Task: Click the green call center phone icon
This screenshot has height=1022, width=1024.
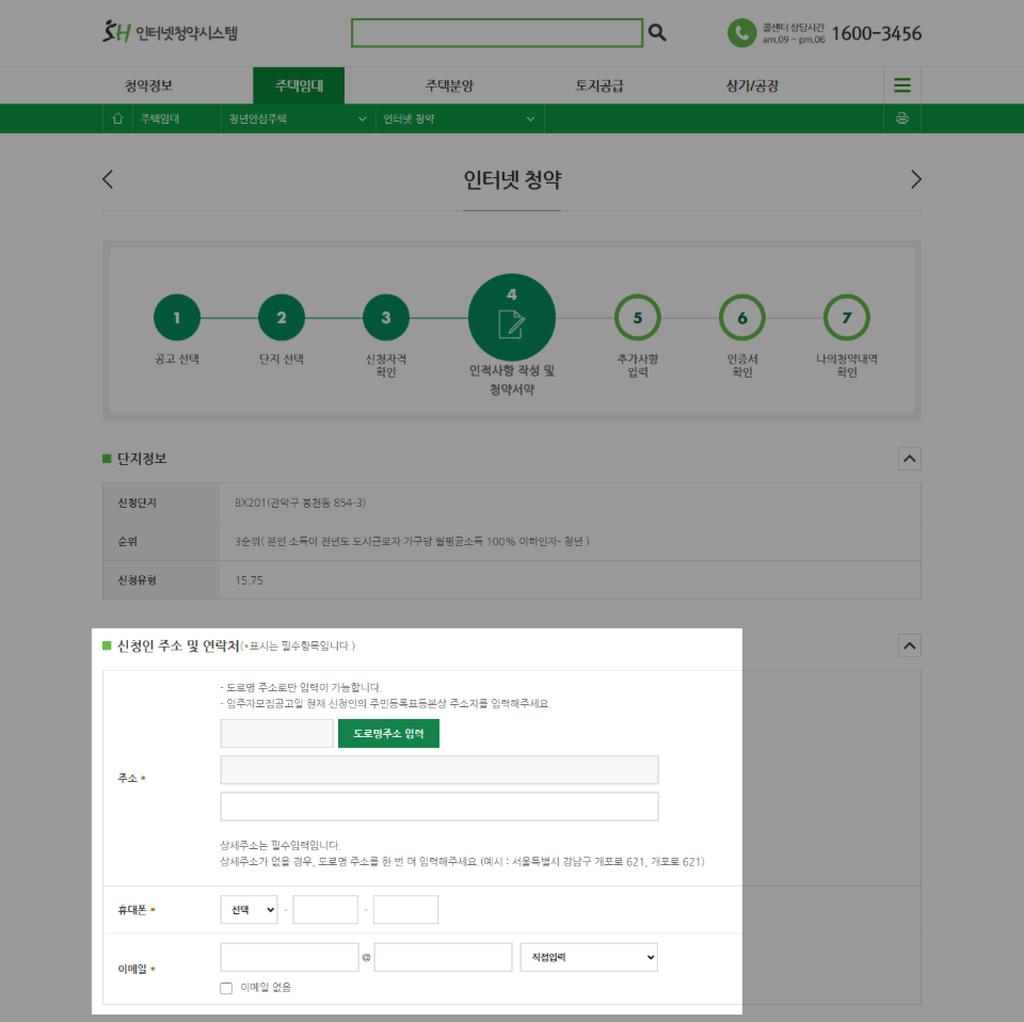Action: click(741, 33)
